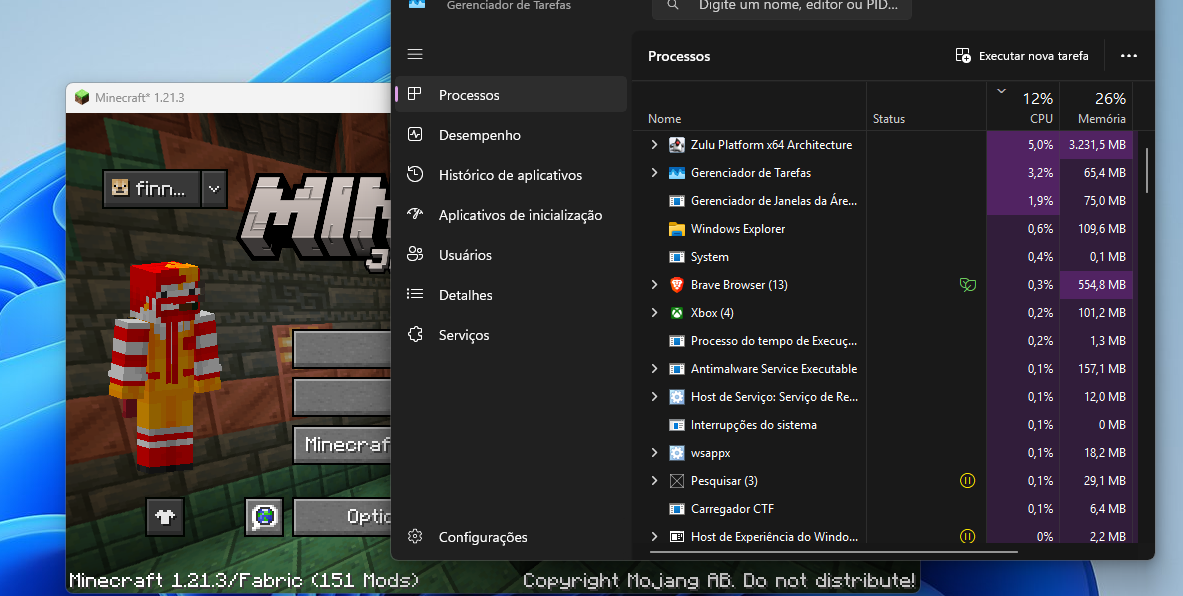Click the Xbox process icon
The height and width of the screenshot is (596, 1183).
click(x=677, y=312)
